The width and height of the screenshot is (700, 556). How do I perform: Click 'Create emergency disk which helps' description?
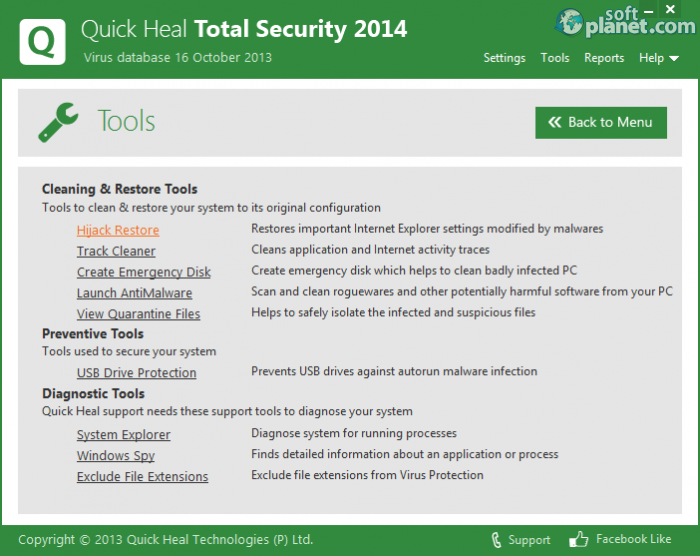pyautogui.click(x=414, y=271)
